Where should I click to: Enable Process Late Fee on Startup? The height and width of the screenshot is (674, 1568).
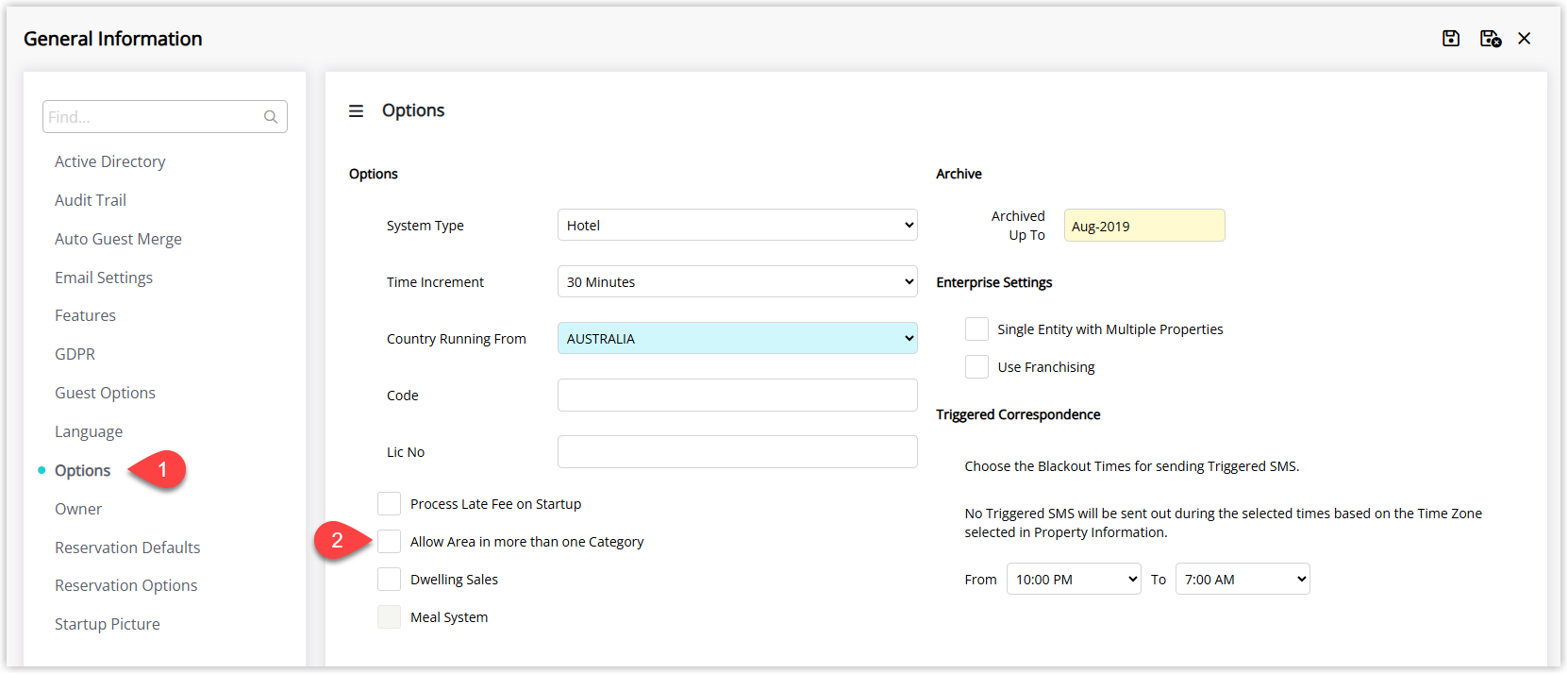click(x=389, y=503)
